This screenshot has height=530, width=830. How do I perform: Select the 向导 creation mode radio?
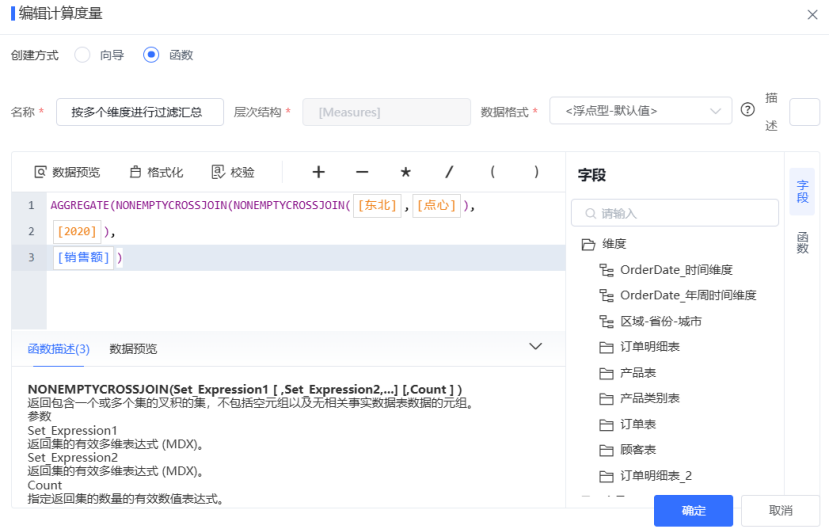click(82, 55)
